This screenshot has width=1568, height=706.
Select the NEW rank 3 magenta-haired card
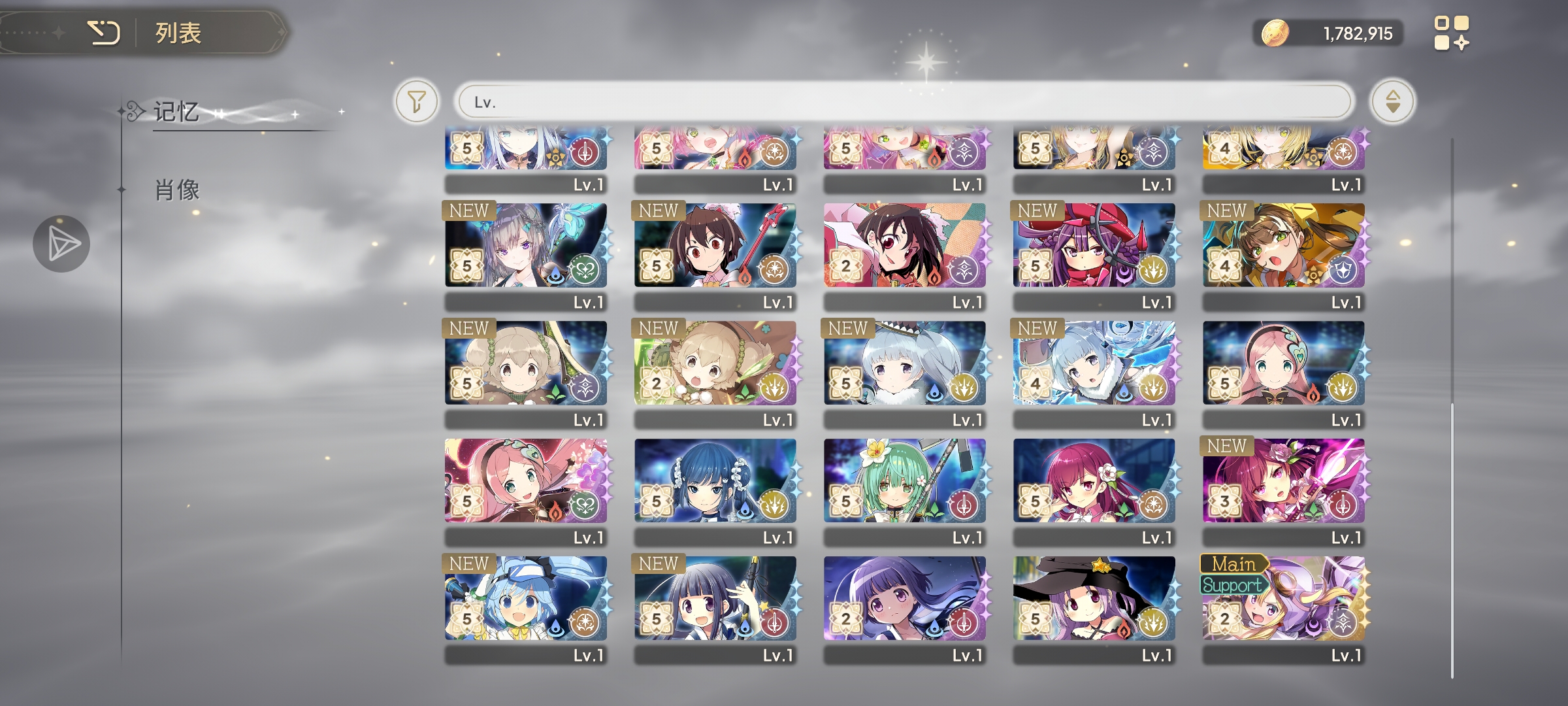(x=1284, y=492)
